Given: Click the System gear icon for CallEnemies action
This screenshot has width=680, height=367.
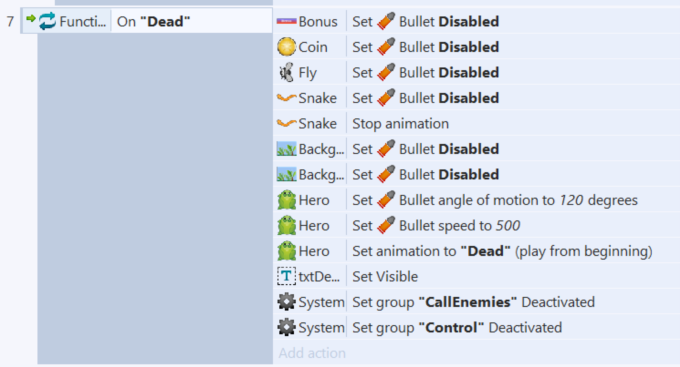Looking at the screenshot, I should pyautogui.click(x=286, y=302).
